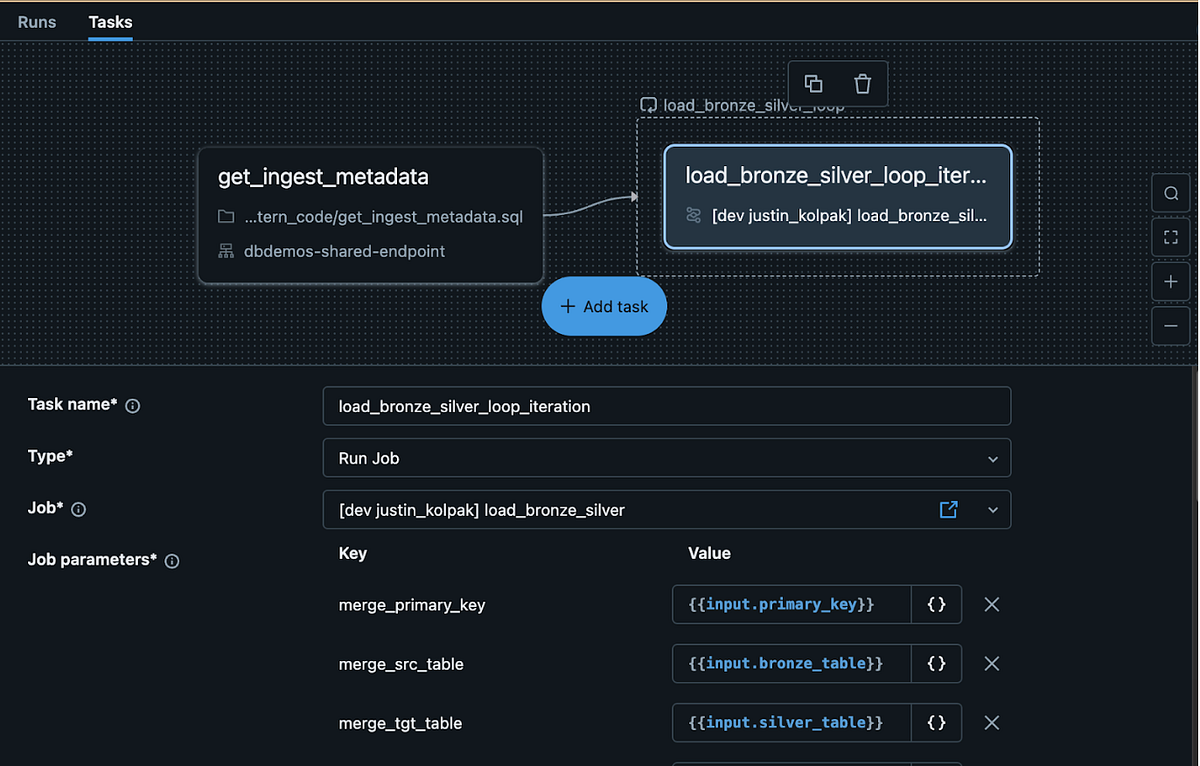Click the {} icon beside merge_primary_key value
Image resolution: width=1200 pixels, height=766 pixels.
click(936, 604)
